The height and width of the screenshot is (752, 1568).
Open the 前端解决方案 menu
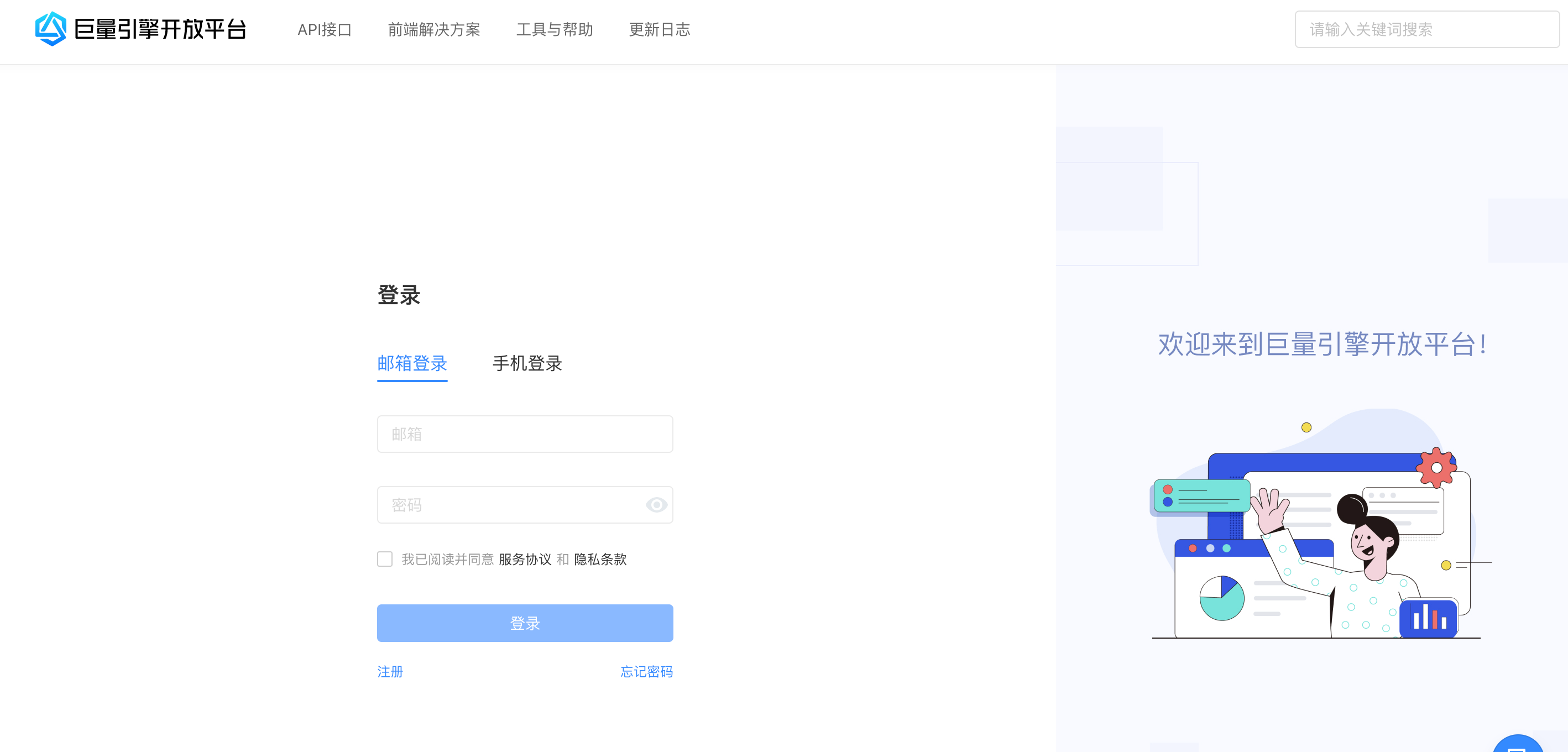pos(434,29)
